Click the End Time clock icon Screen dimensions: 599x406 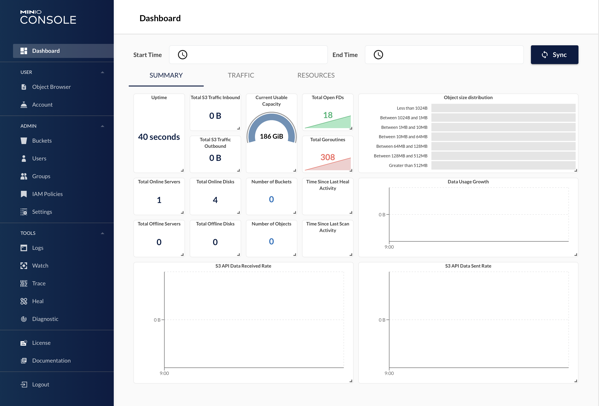(378, 55)
